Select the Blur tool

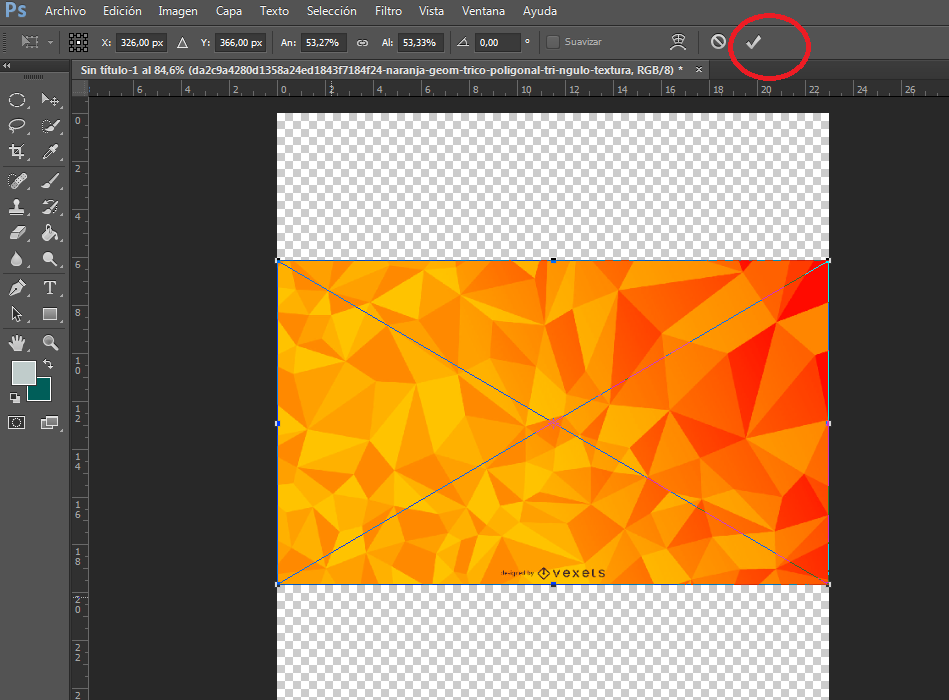[x=17, y=259]
